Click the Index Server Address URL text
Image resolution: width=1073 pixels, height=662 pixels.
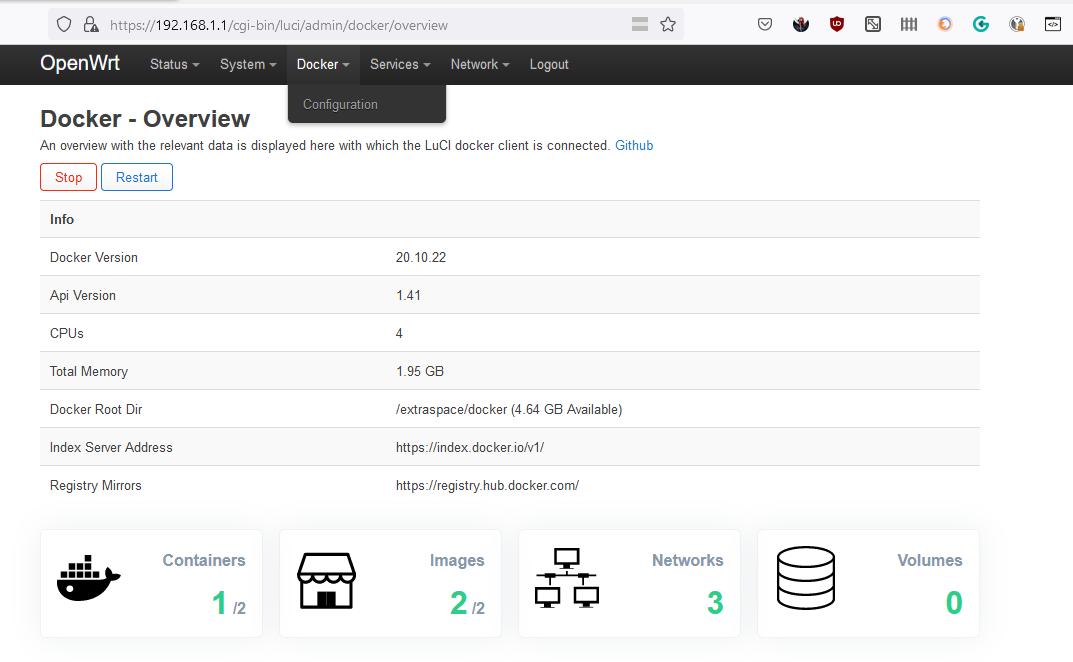469,447
